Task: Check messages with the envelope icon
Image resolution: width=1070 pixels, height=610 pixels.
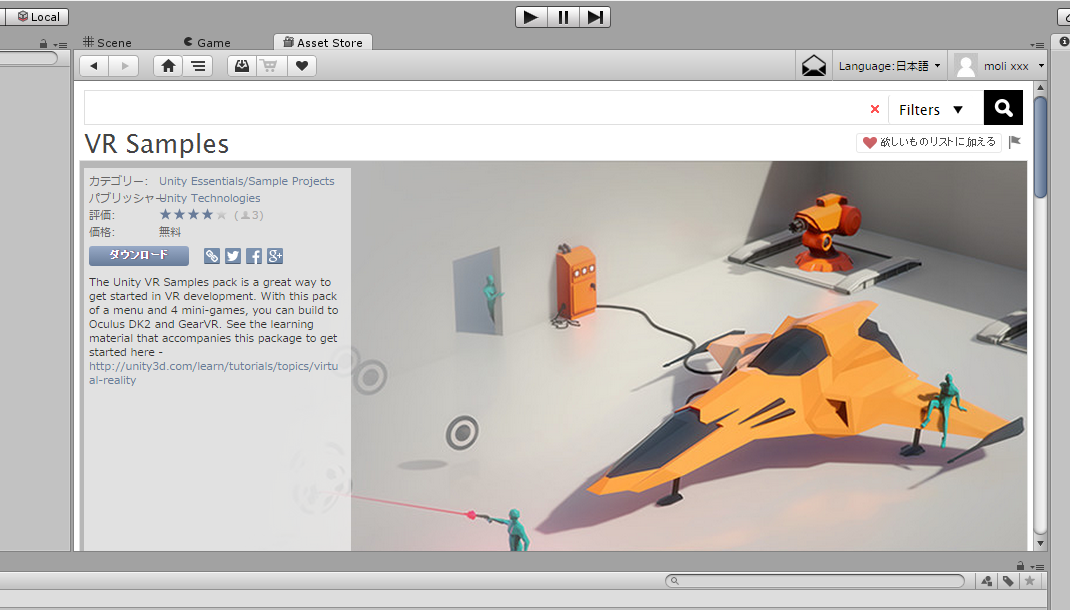Action: pos(813,64)
